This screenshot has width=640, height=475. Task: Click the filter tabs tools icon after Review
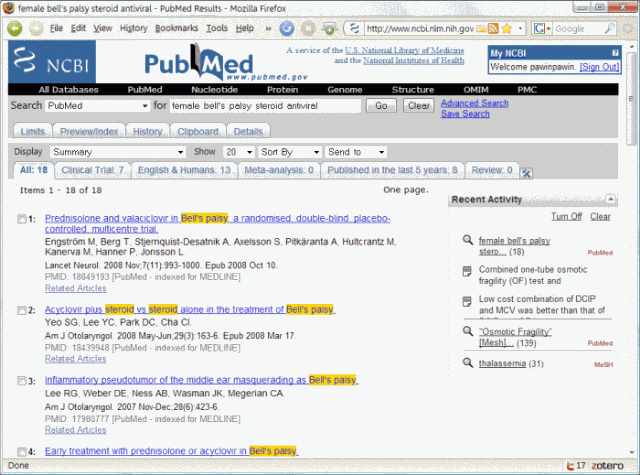(x=526, y=173)
